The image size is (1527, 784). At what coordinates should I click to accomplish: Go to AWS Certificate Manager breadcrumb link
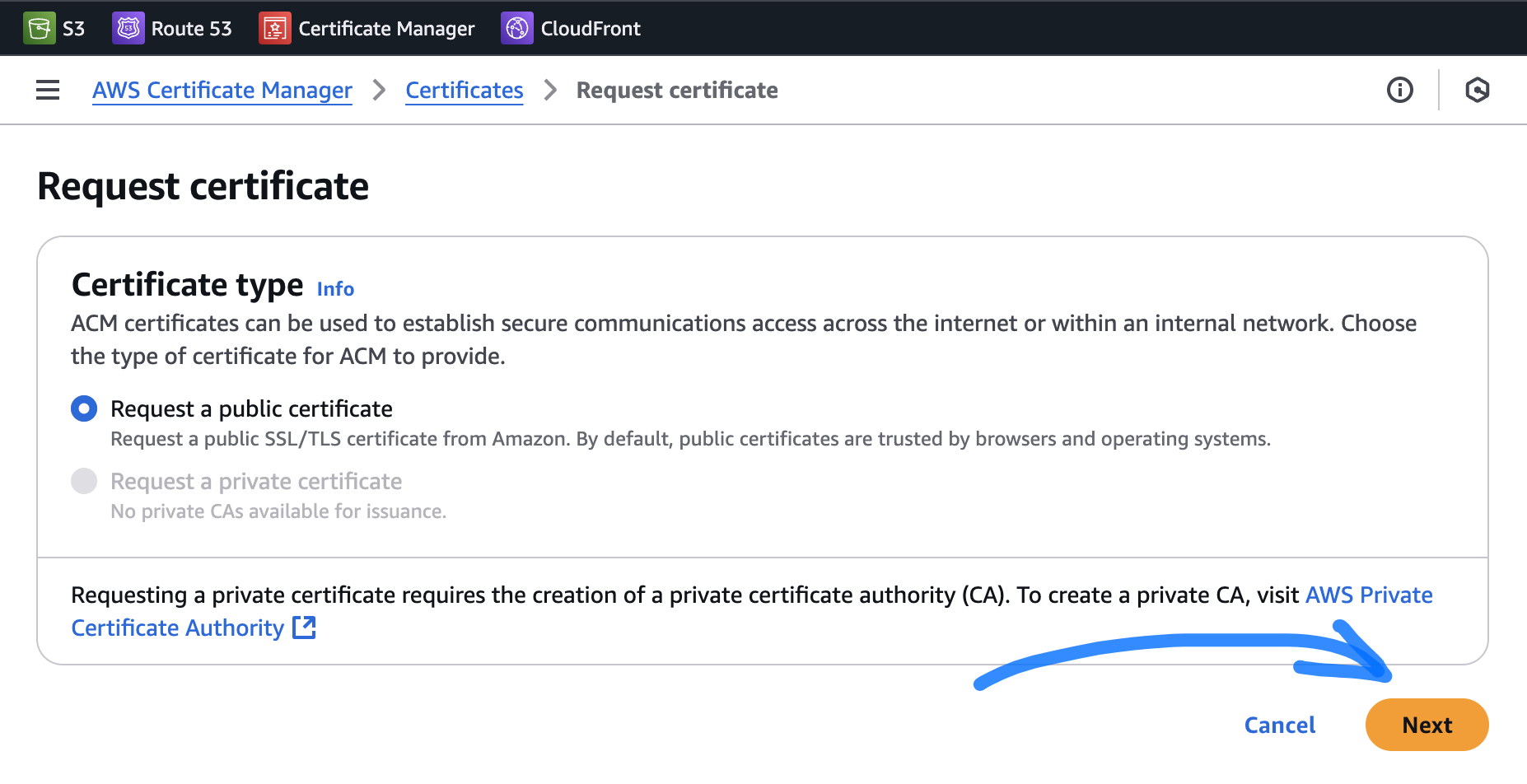coord(222,90)
